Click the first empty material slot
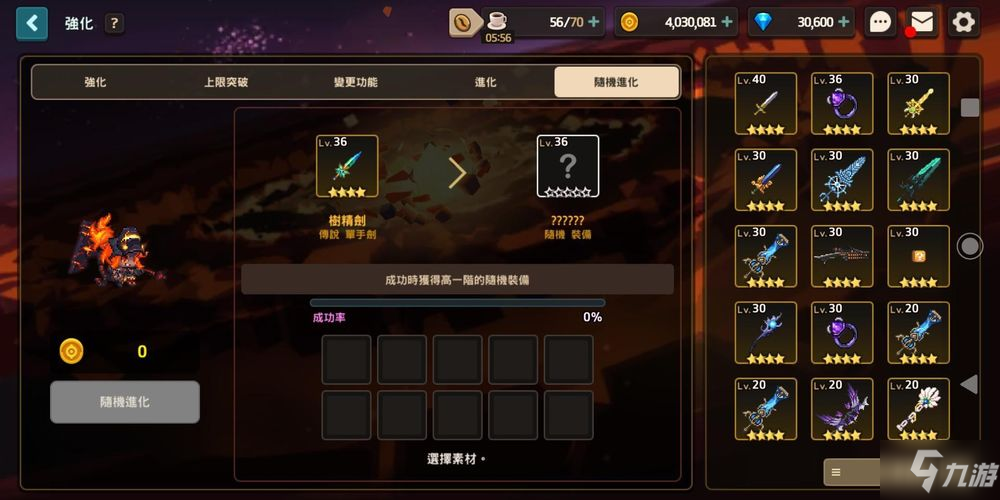 (346, 360)
